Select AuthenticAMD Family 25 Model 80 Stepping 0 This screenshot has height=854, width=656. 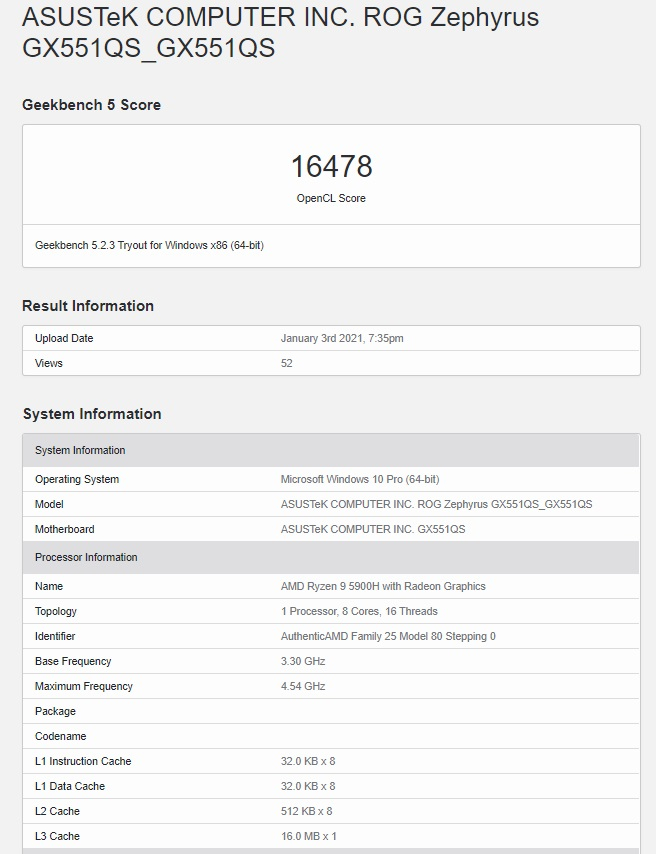(388, 636)
